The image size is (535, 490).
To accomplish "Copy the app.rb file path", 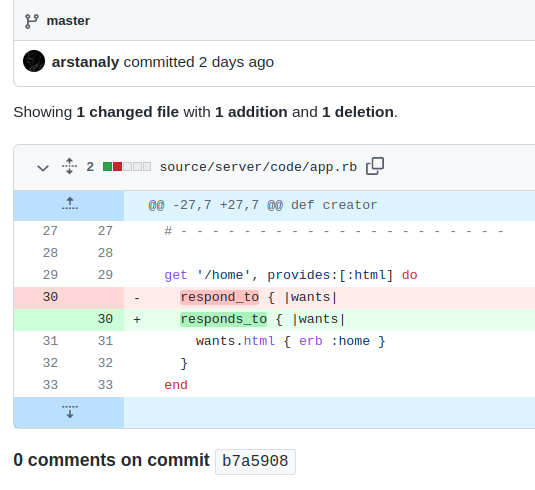I will (375, 166).
